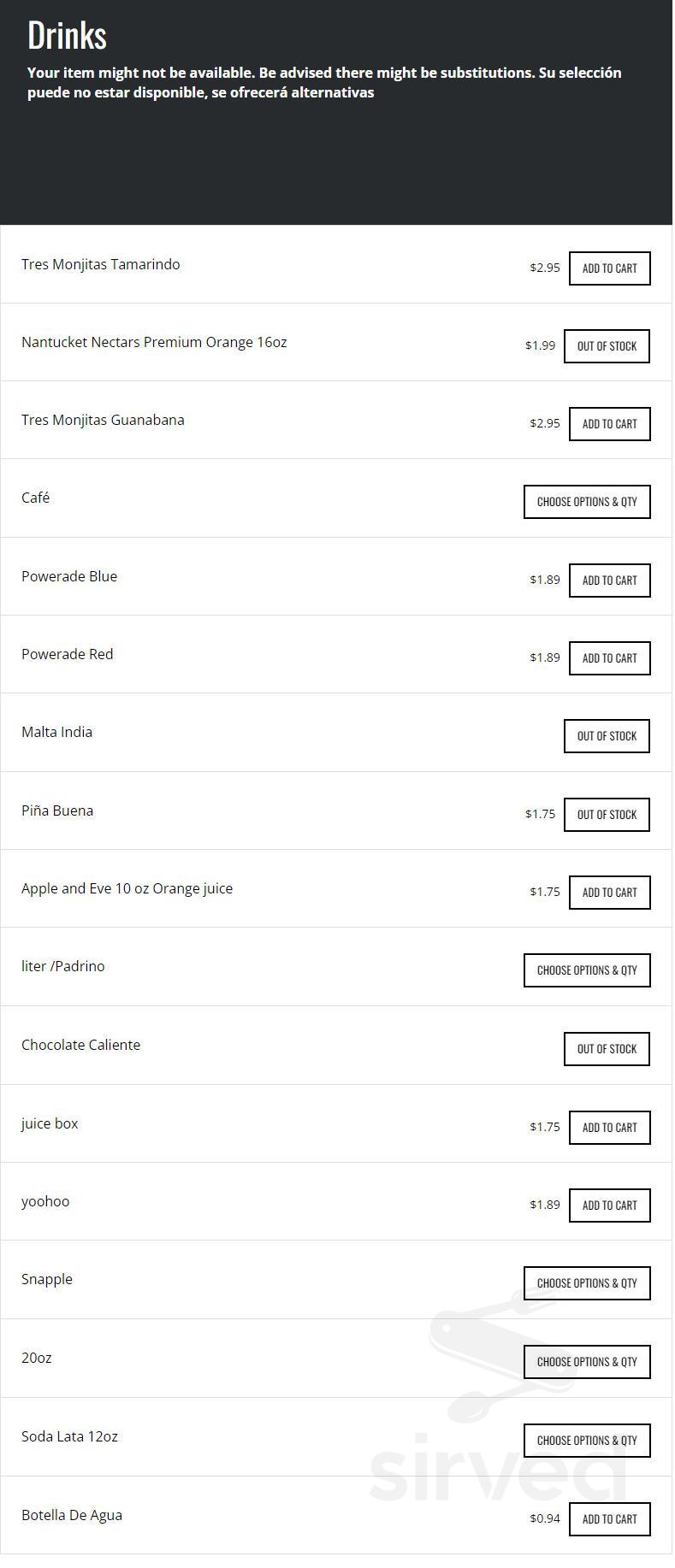675x1568 pixels.
Task: Add Powerade Red to cart
Action: 609,658
